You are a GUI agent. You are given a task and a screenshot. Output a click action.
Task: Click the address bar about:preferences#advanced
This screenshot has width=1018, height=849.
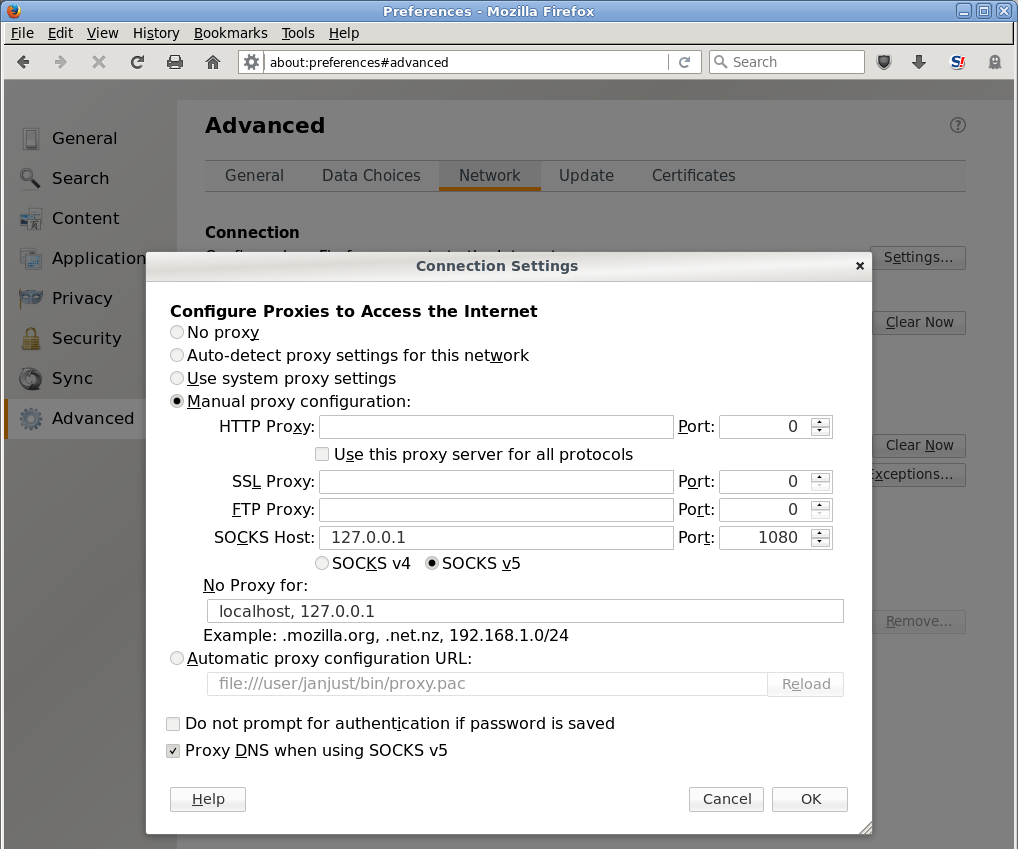tap(466, 62)
